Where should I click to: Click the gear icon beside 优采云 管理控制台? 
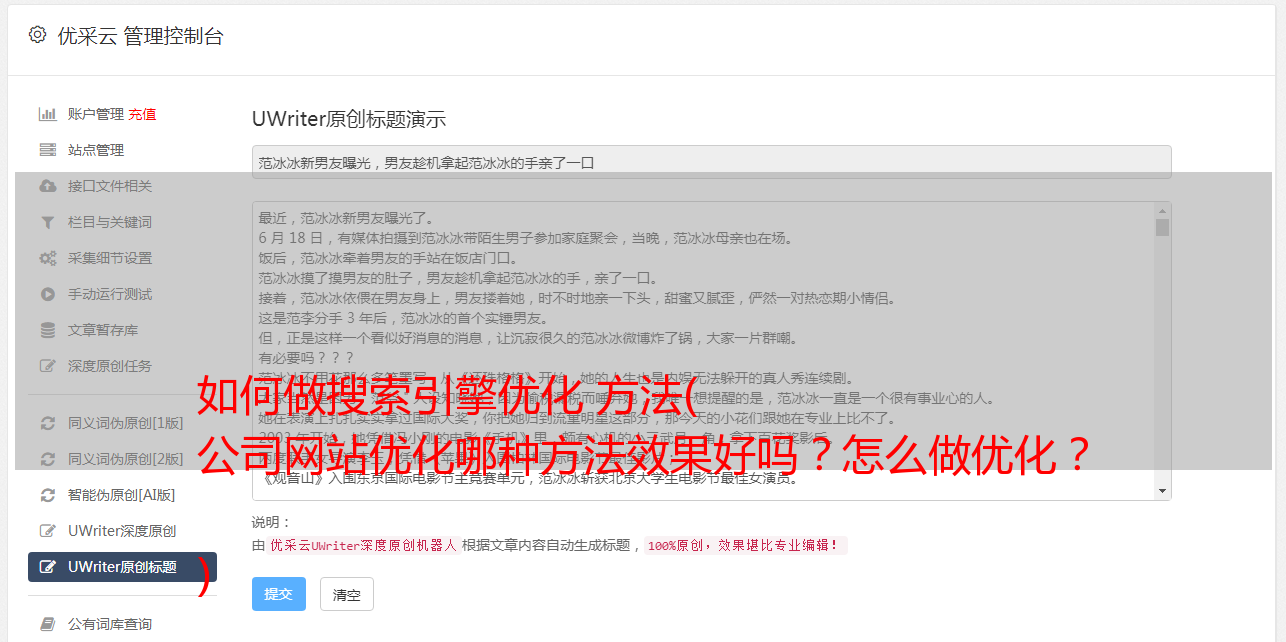click(x=37, y=35)
